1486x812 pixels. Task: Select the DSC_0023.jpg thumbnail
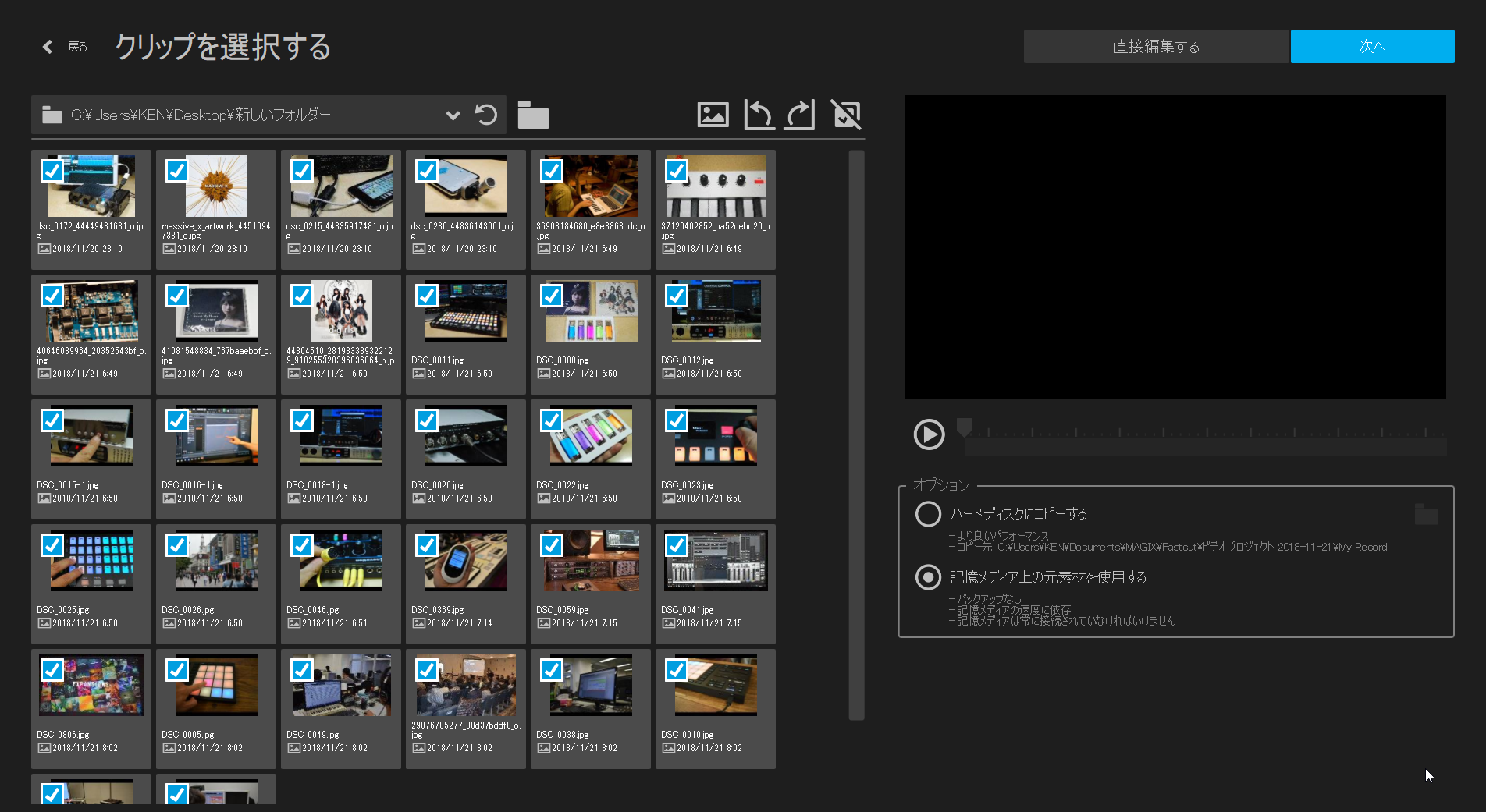[x=716, y=435]
